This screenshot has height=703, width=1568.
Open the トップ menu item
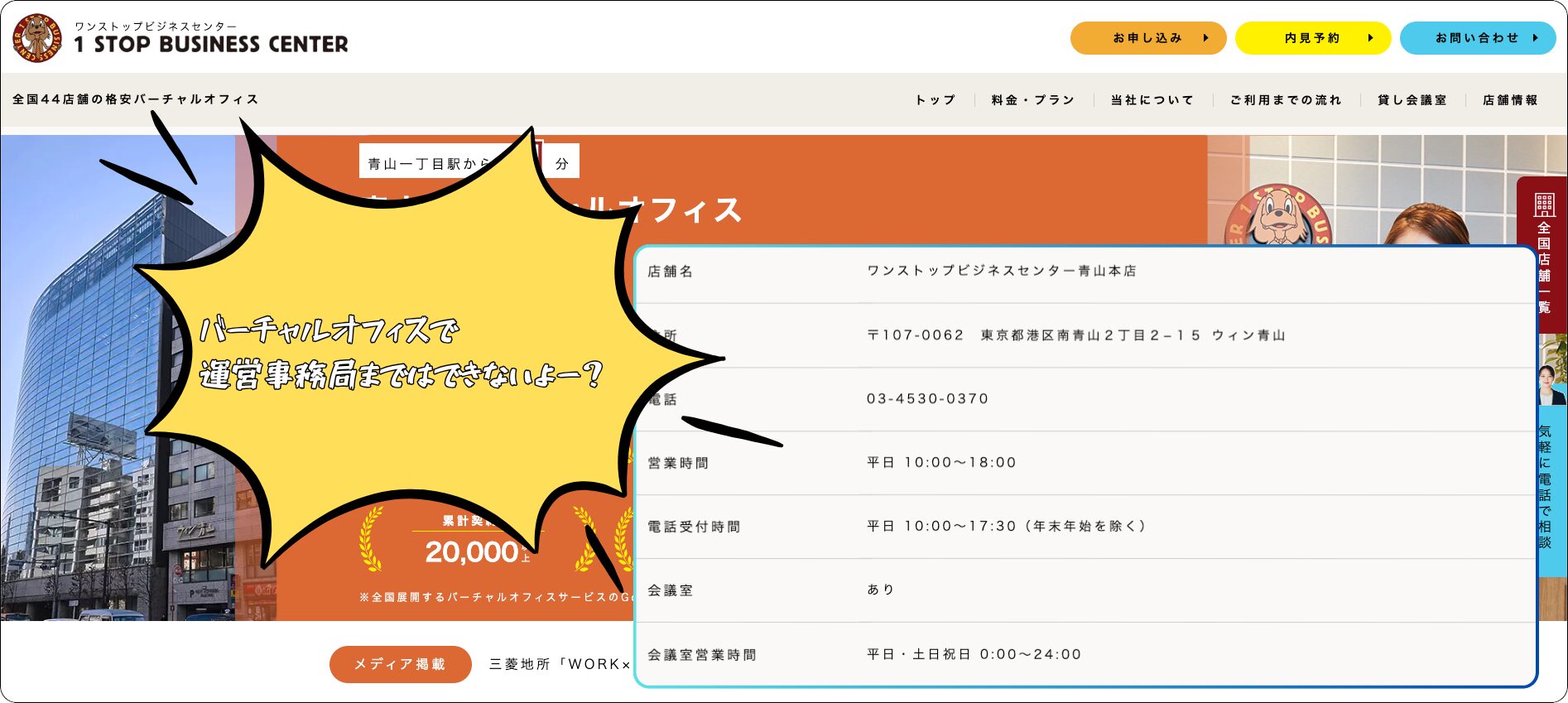935,100
